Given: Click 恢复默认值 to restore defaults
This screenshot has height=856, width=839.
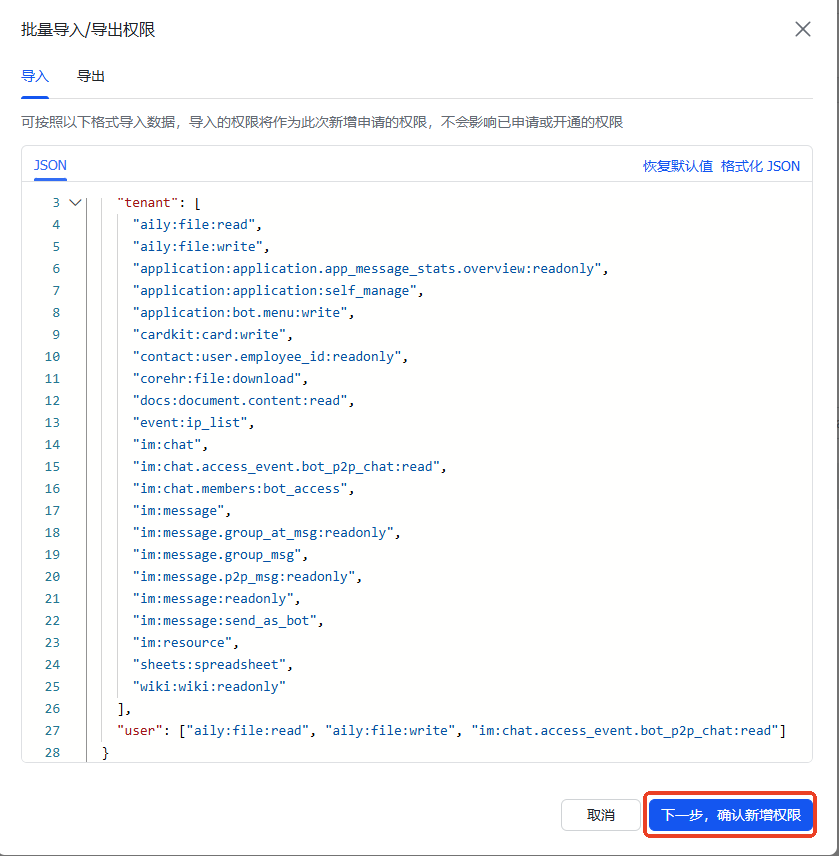Looking at the screenshot, I should tap(676, 166).
